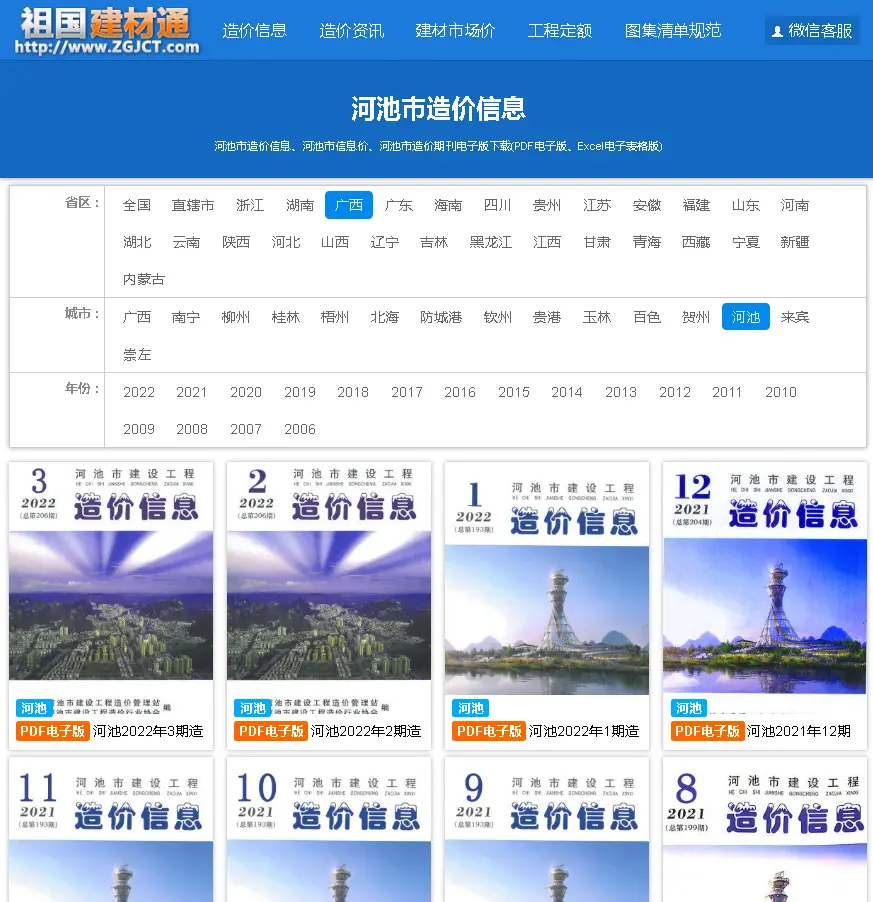Filter by year 2006
The width and height of the screenshot is (873, 902).
[300, 429]
